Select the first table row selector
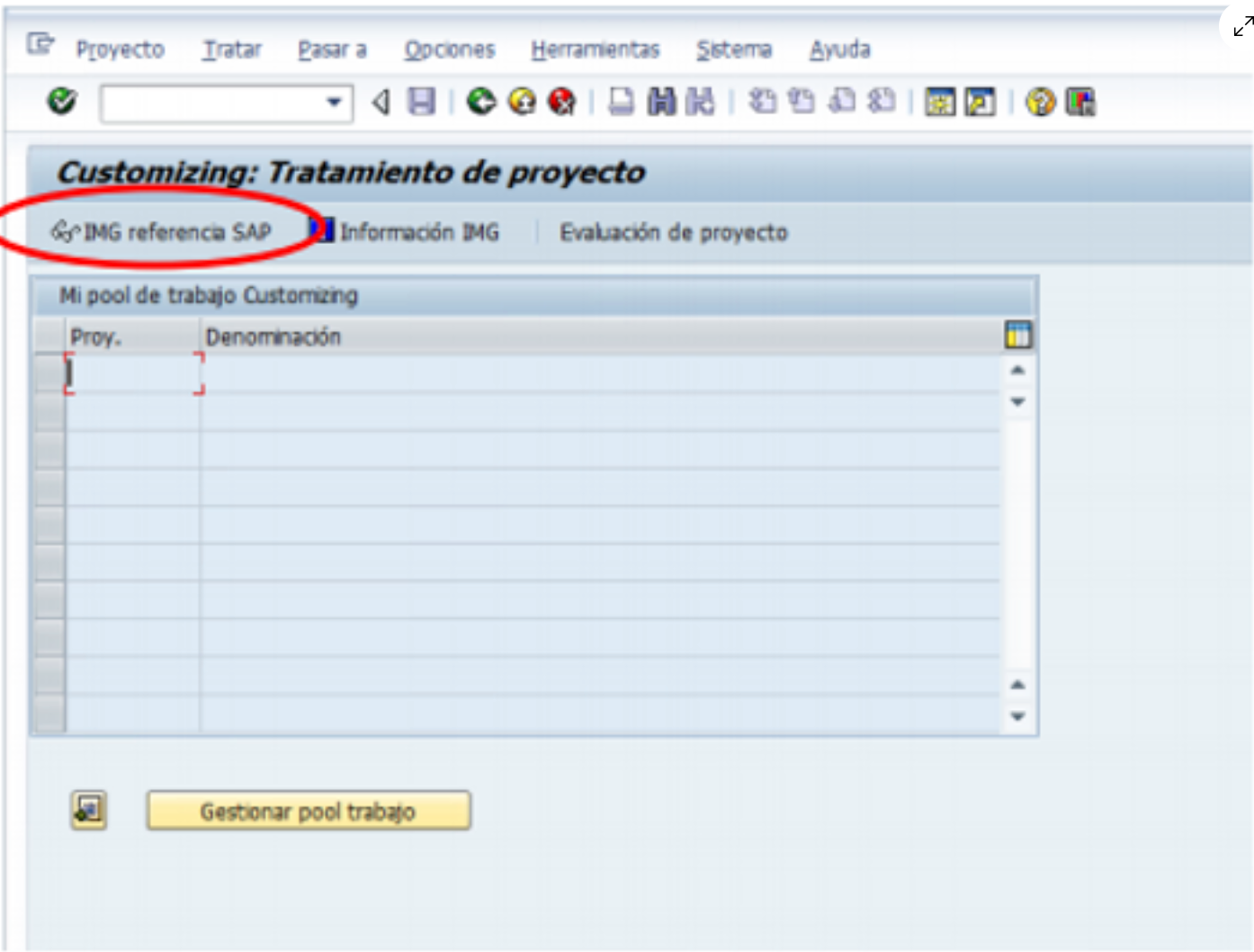The image size is (1254, 952). (x=49, y=373)
